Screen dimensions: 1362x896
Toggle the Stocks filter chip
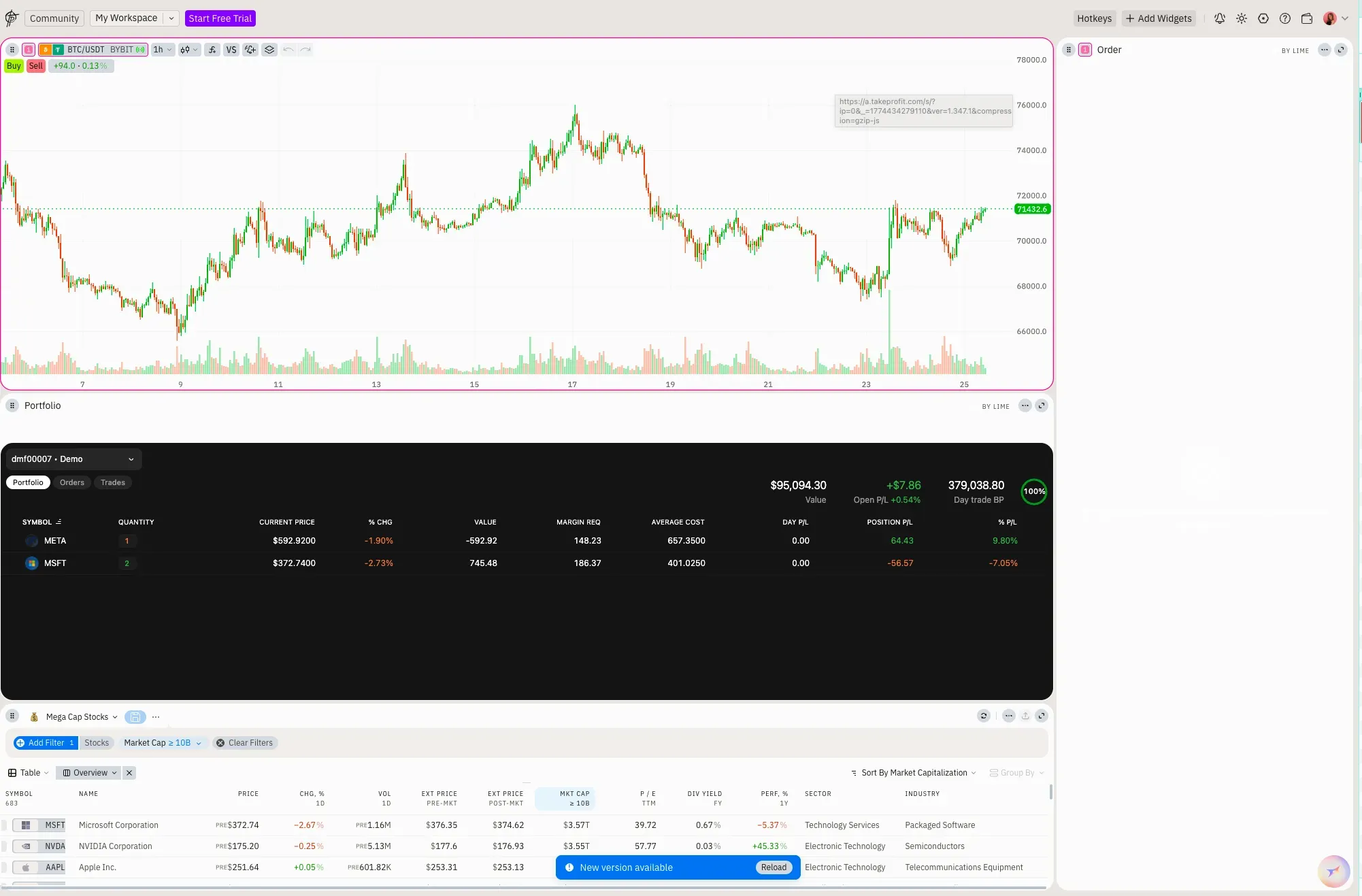pos(97,743)
